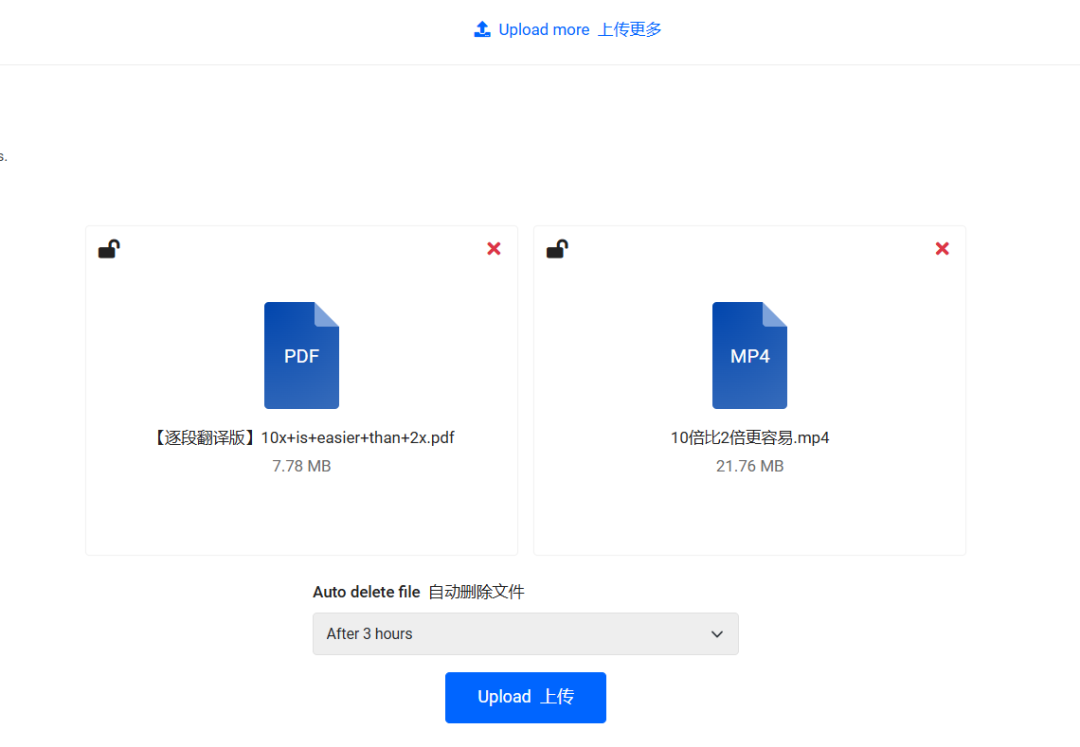The image size is (1080, 747).
Task: Click the Upload 上传 button
Action: 525,697
